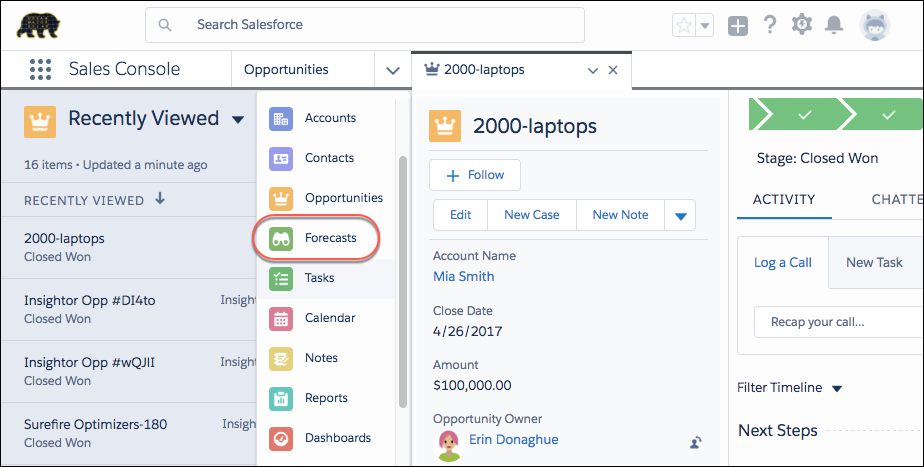Click the Tasks checklist icon
The width and height of the screenshot is (924, 467).
pos(281,279)
